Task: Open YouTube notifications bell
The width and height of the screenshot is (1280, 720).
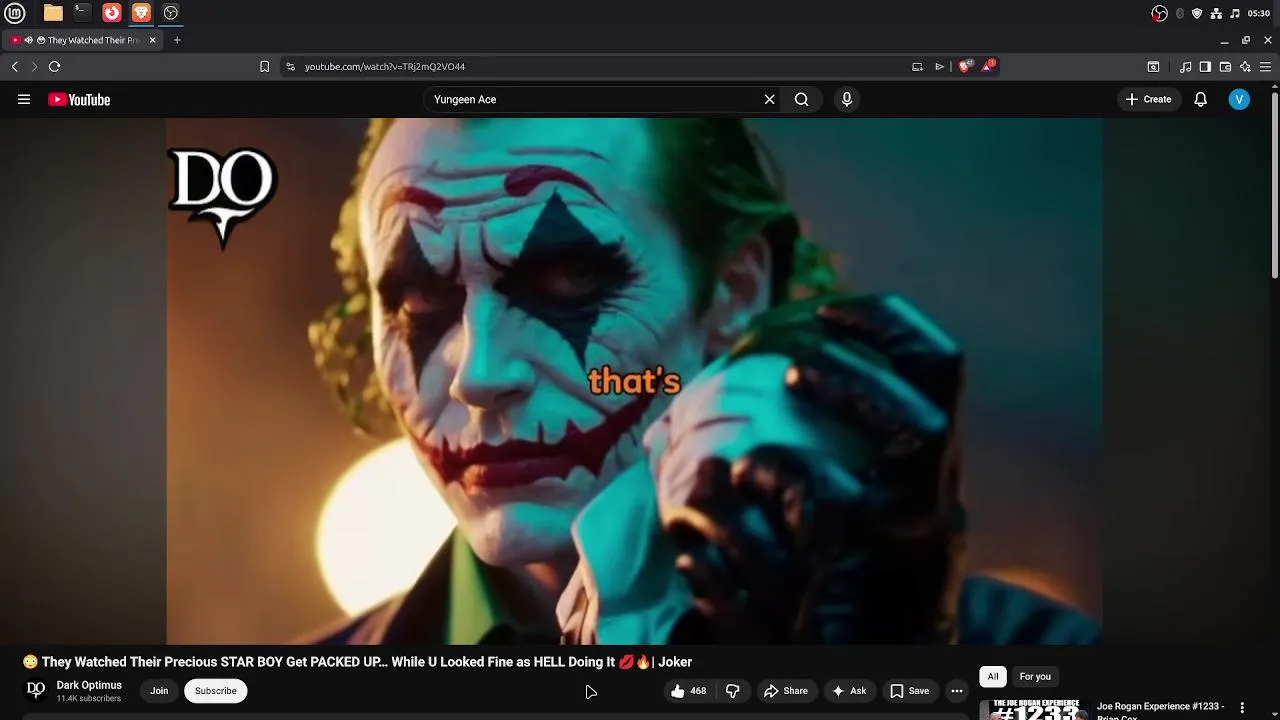Action: (x=1200, y=100)
